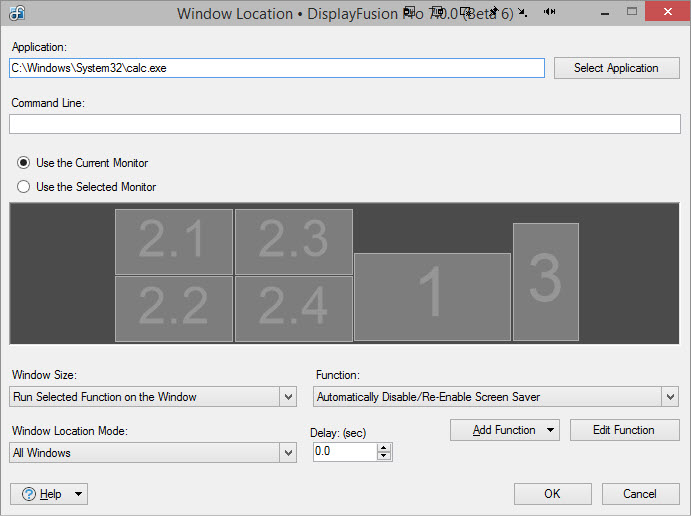Select monitor 1 in the monitor layout

click(432, 296)
